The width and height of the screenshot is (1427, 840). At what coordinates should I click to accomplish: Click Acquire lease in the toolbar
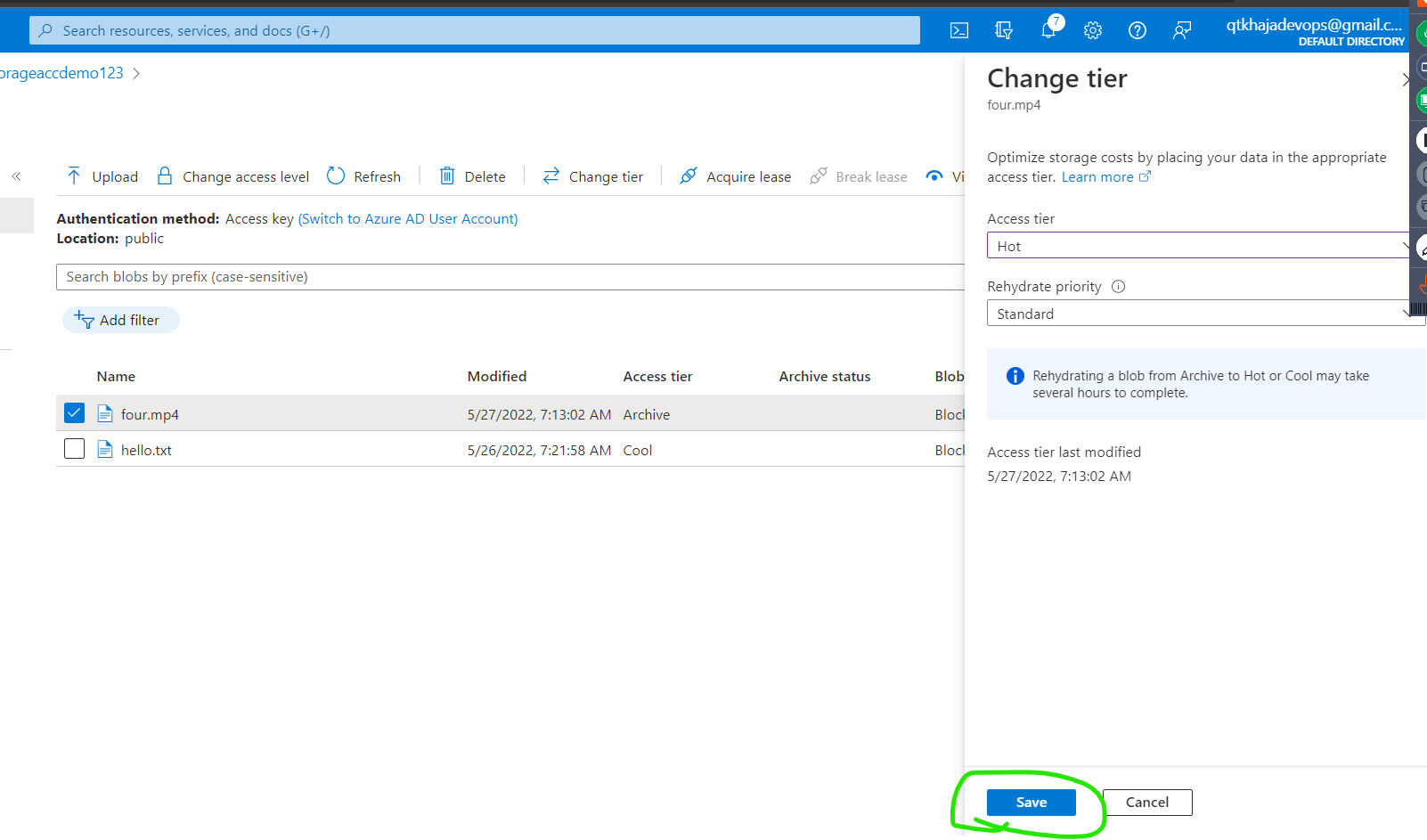(x=735, y=175)
